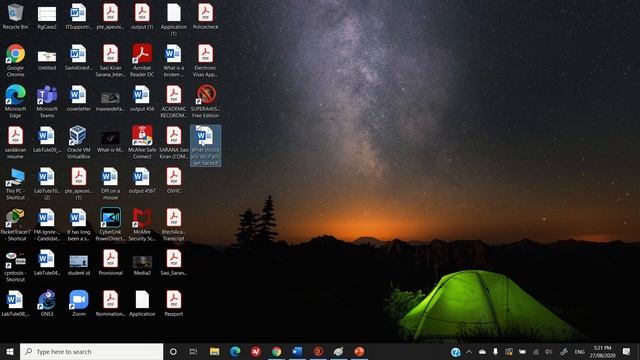
Task: Select the output 456 Word document
Action: pos(142,98)
